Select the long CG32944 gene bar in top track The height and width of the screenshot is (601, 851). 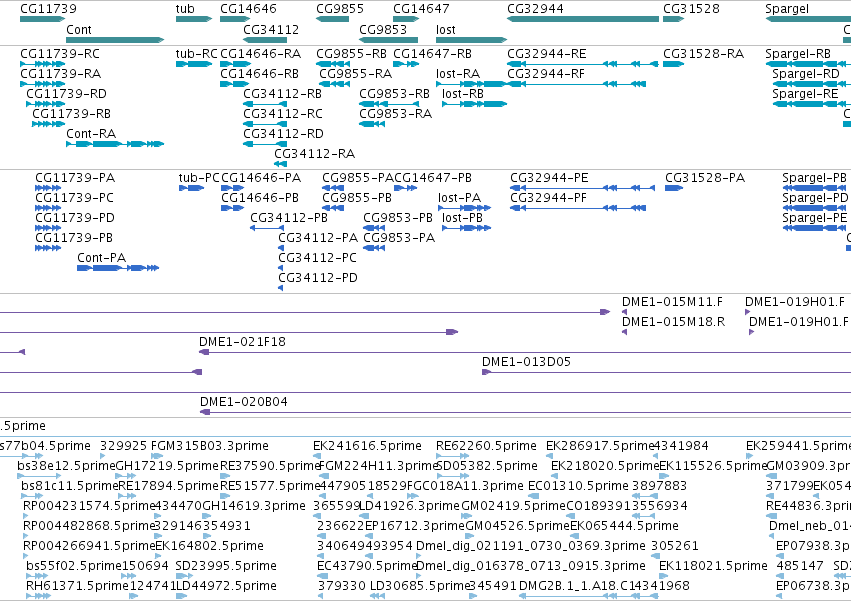583,19
